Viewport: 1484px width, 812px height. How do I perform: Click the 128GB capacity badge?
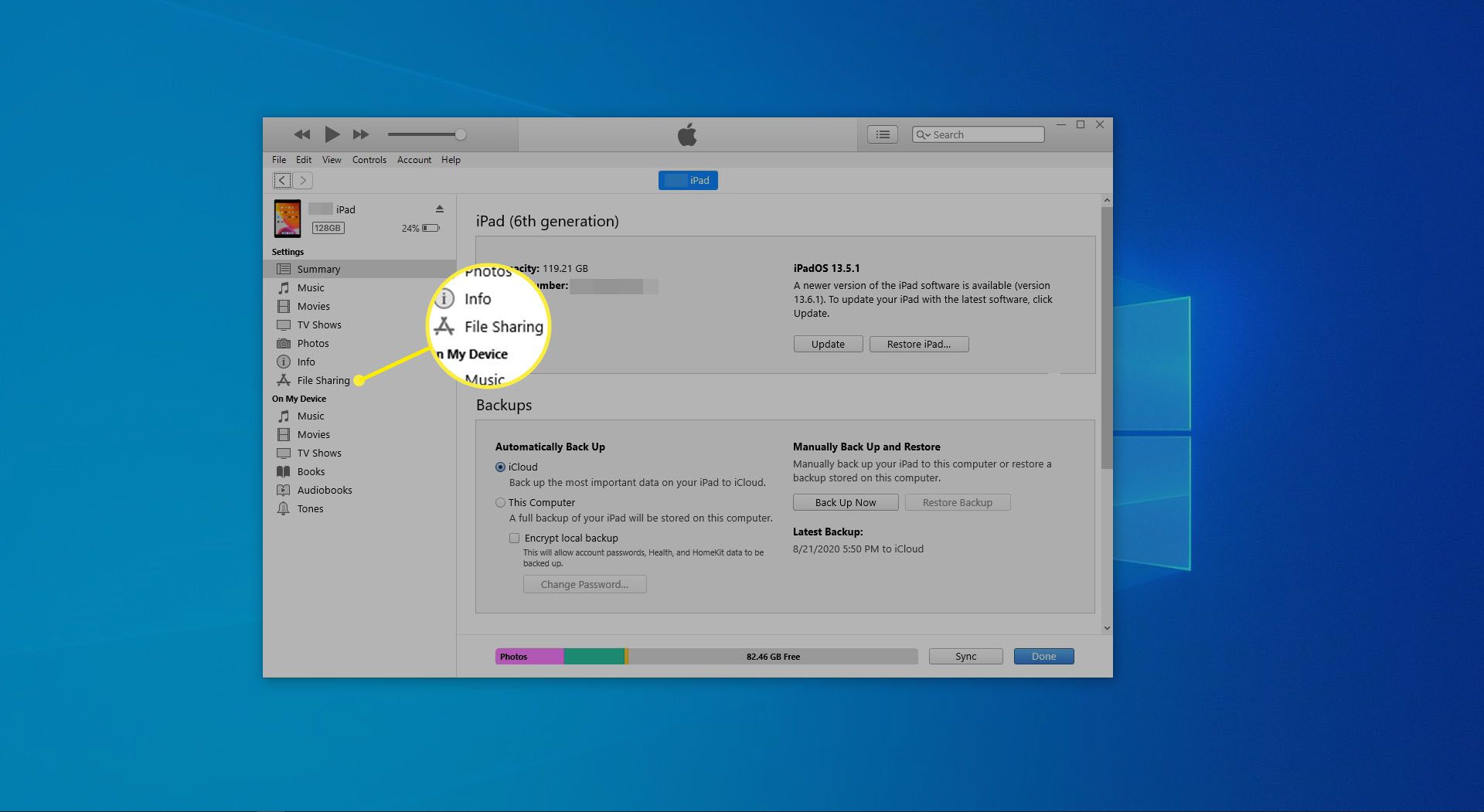328,228
